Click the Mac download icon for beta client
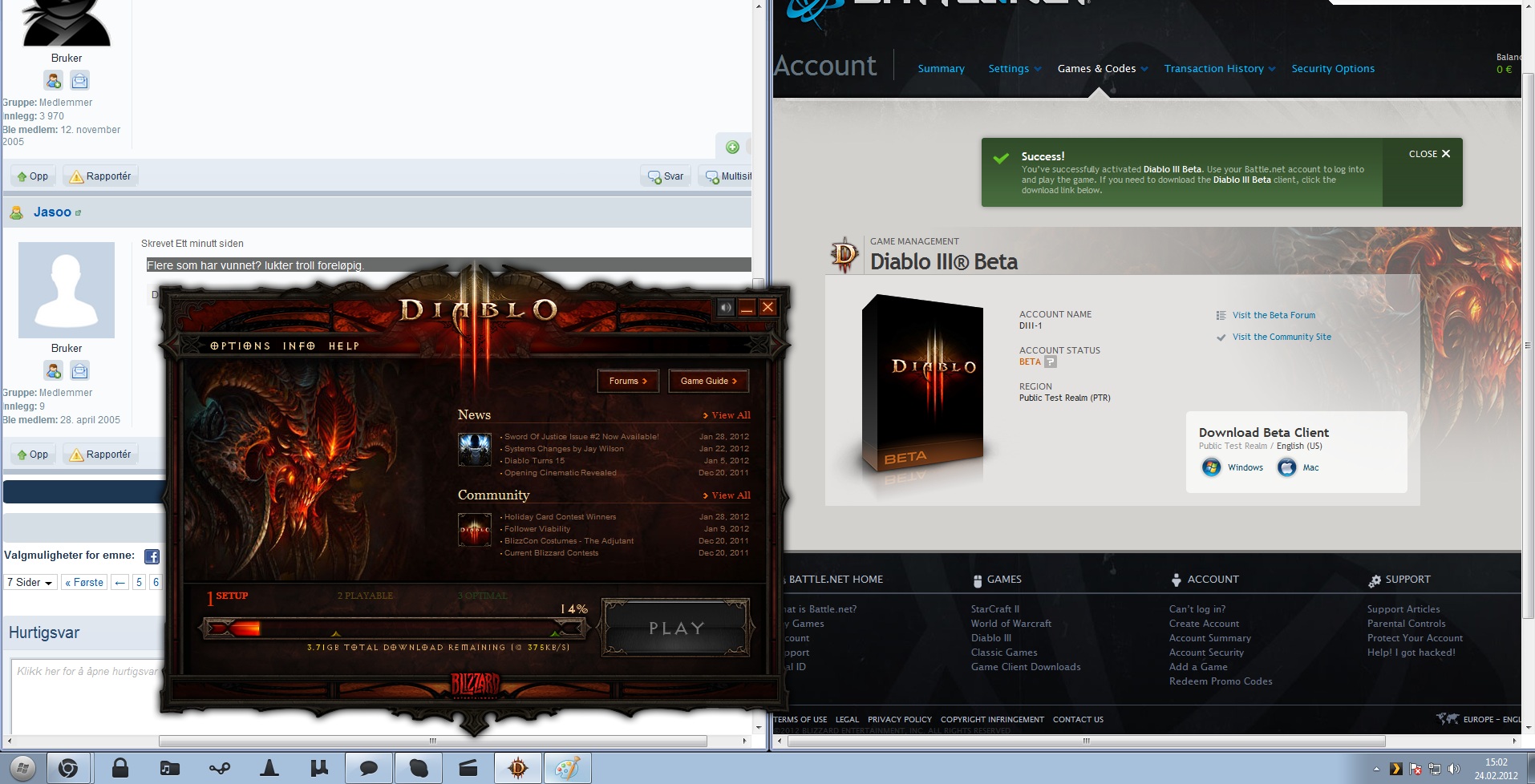Screen dimensions: 1535x784 click(x=1286, y=467)
